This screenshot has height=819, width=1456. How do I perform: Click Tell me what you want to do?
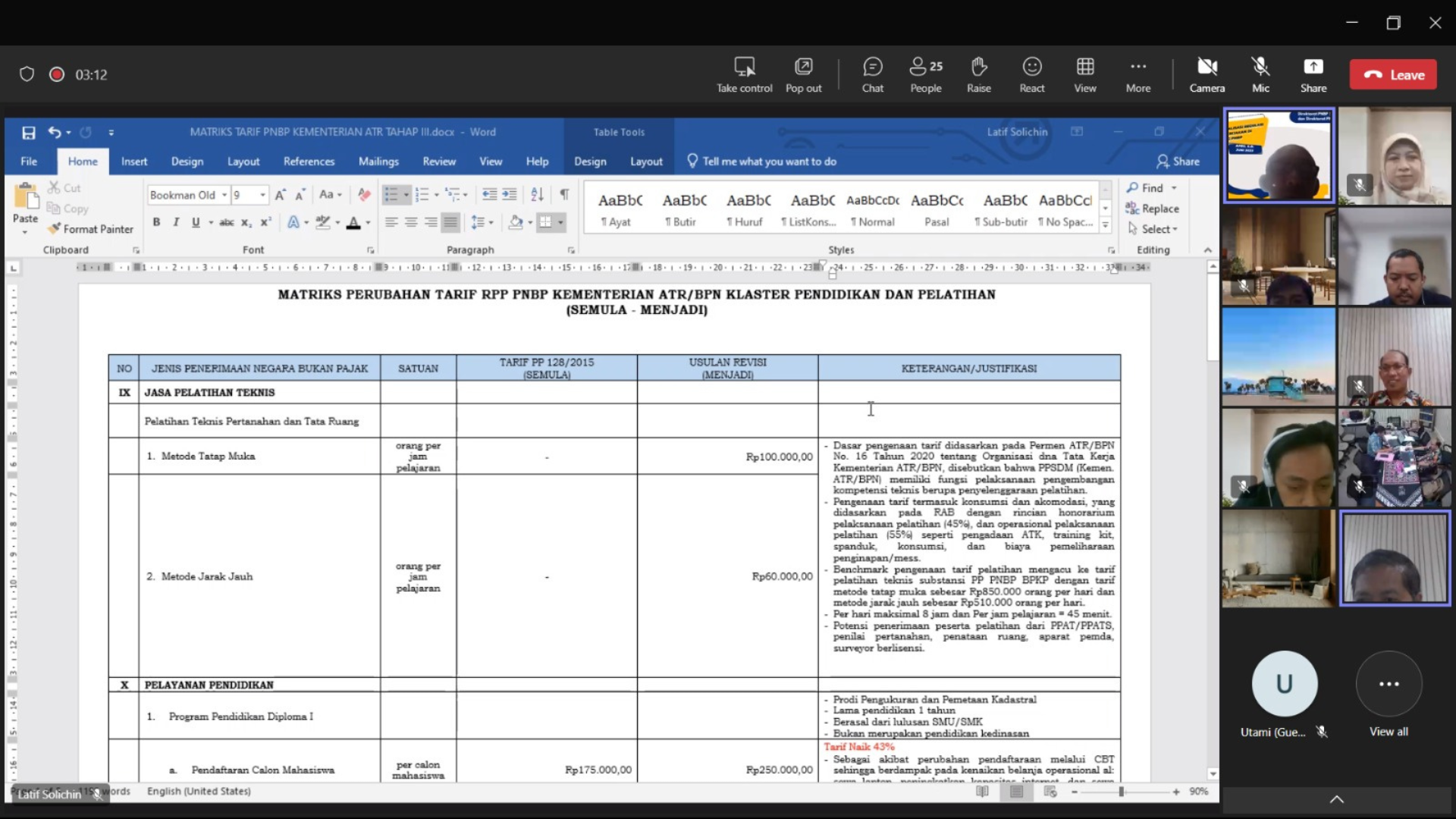point(761,162)
